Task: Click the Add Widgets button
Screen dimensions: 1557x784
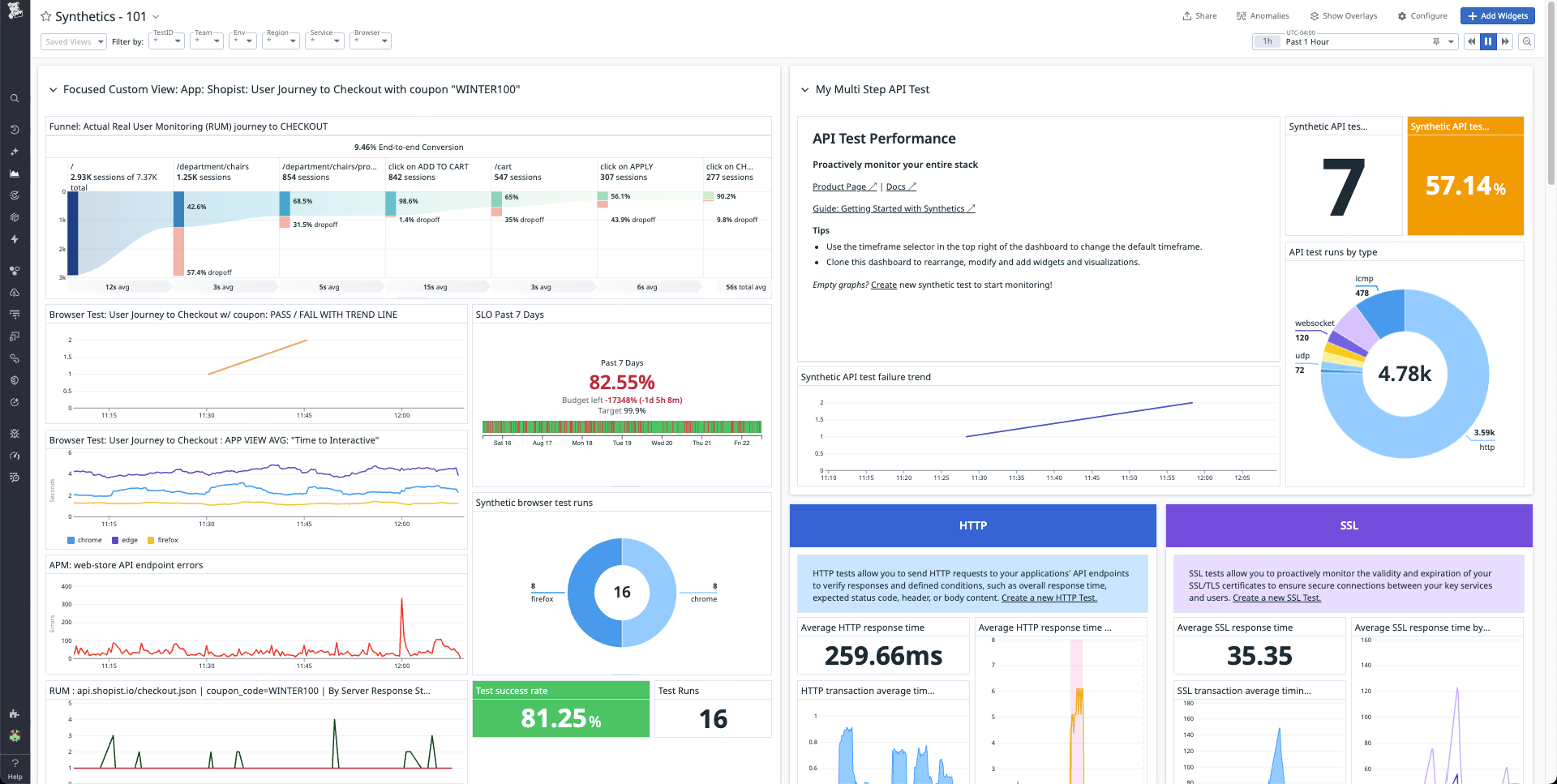Action: coord(1497,15)
